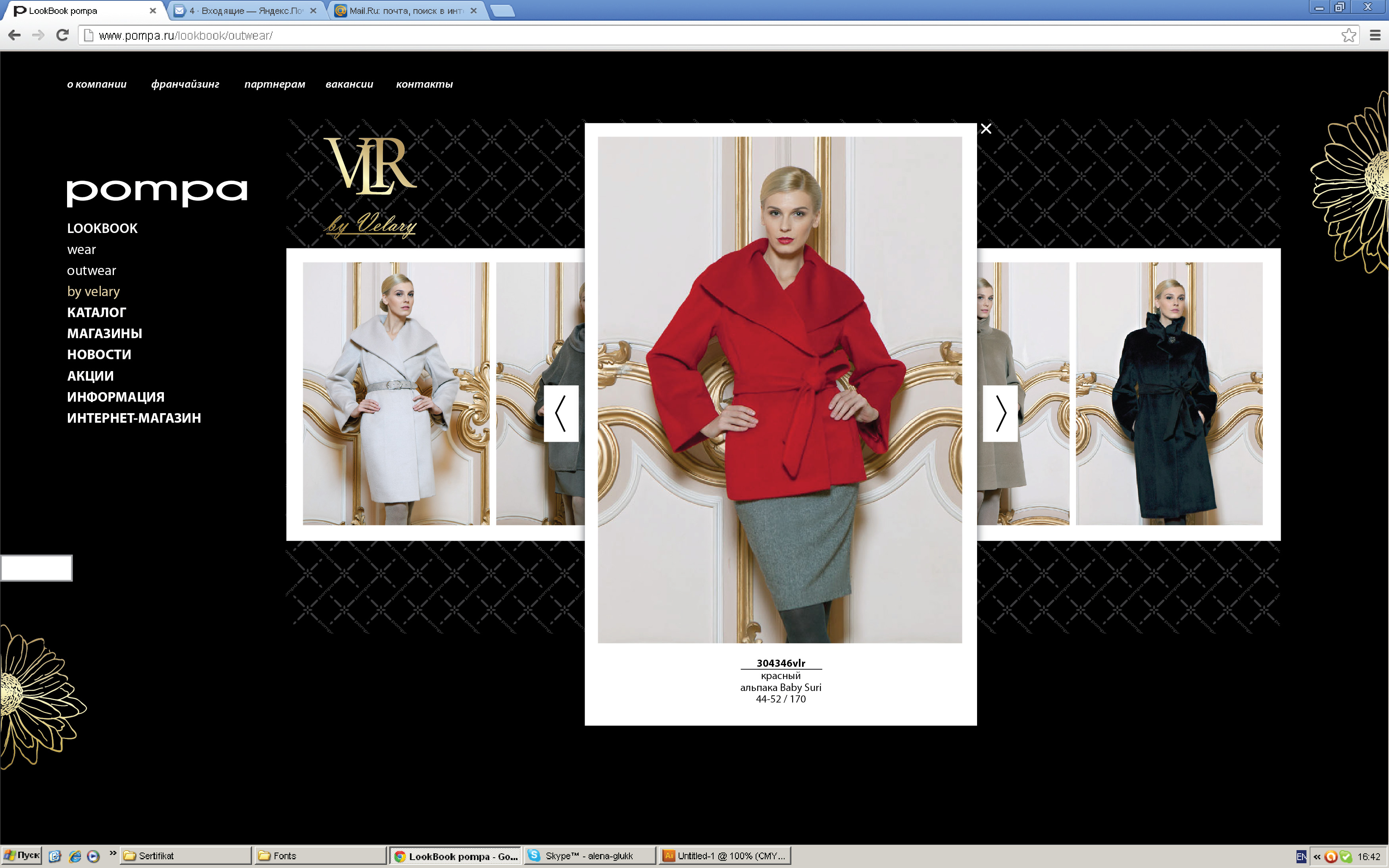This screenshot has width=1389, height=868.
Task: Open the КАТАЛОГ menu item
Action: [96, 312]
